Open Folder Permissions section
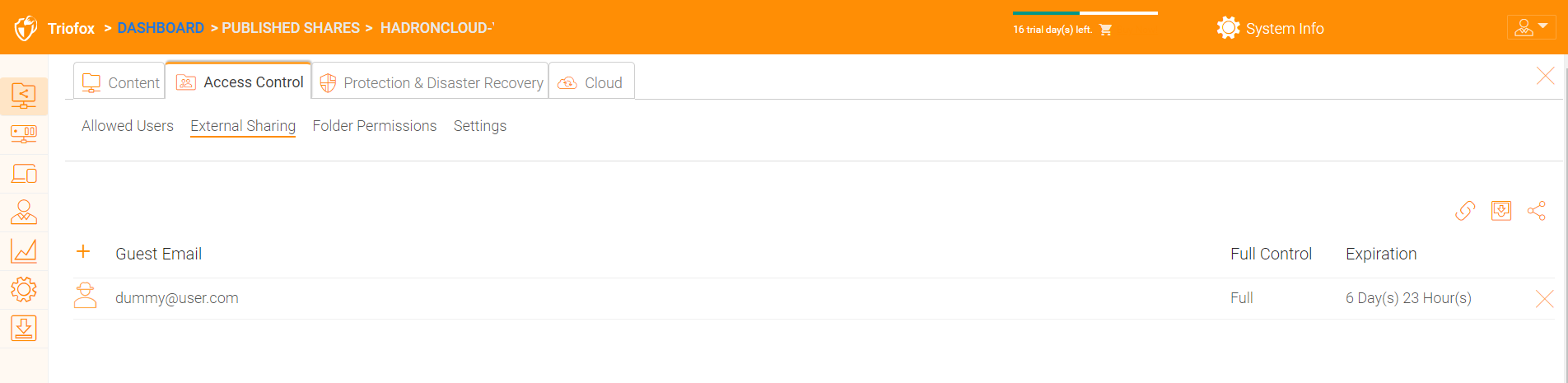The height and width of the screenshot is (383, 1568). click(375, 126)
